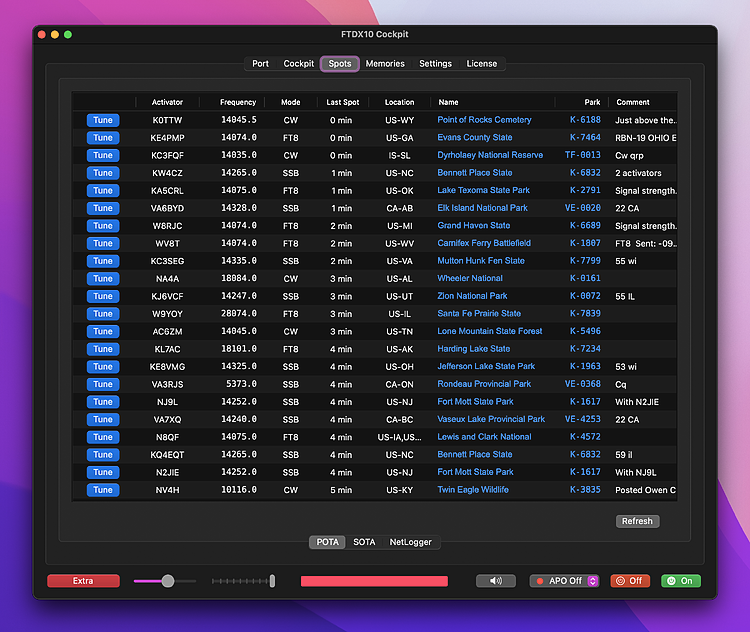Tune to activator K0TTW
The image size is (750, 632).
coord(103,120)
